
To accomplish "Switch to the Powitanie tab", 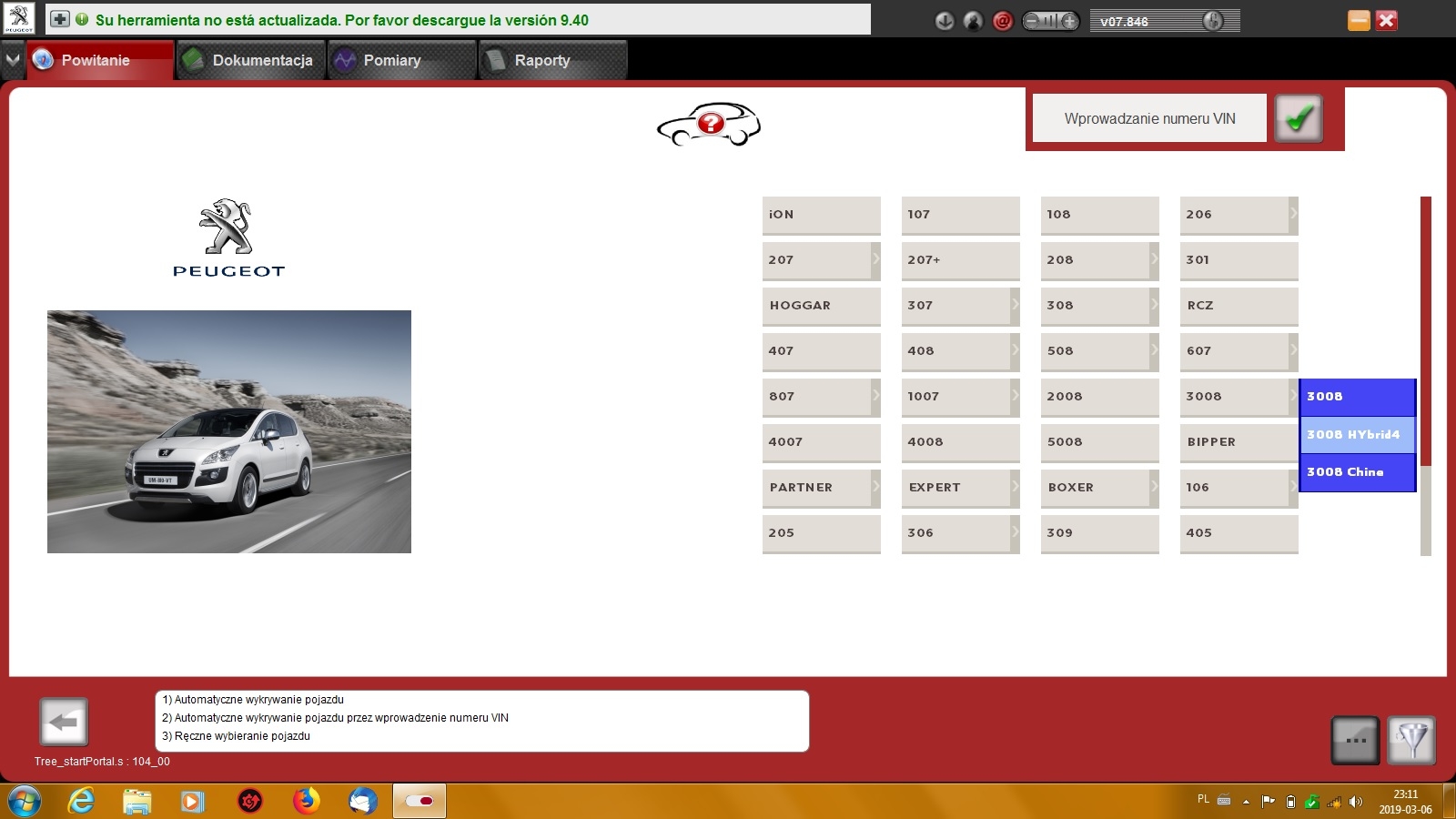I will (100, 60).
